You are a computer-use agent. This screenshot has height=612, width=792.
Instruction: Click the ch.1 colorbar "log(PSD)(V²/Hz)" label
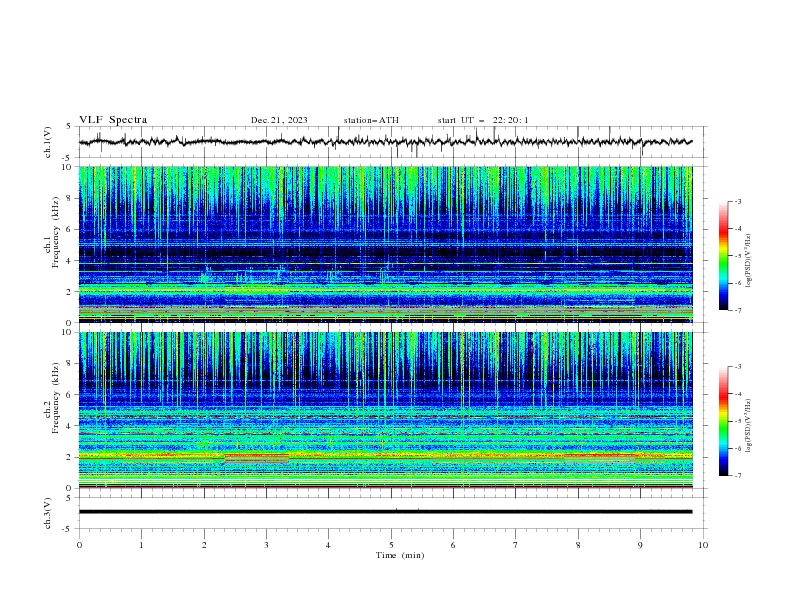[748, 261]
